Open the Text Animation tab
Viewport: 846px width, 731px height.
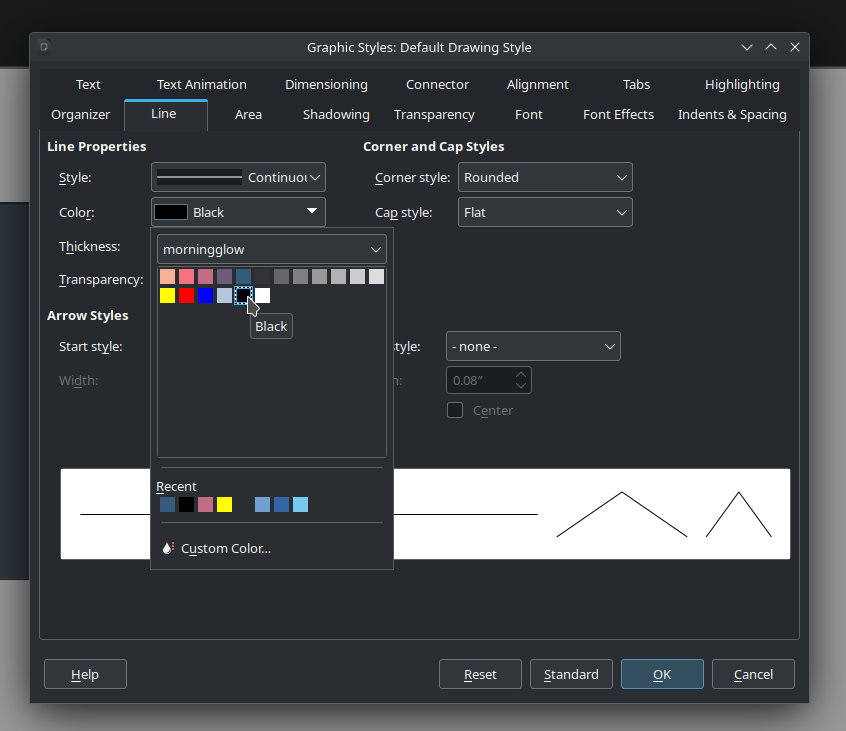coord(201,85)
